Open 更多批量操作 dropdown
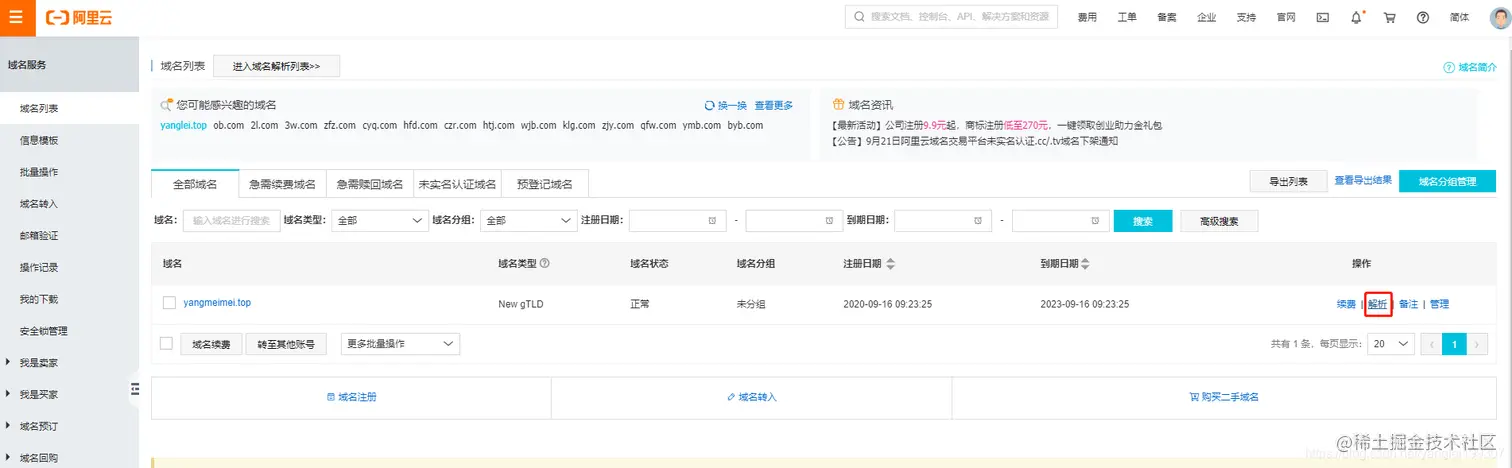1512x468 pixels. pyautogui.click(x=400, y=344)
